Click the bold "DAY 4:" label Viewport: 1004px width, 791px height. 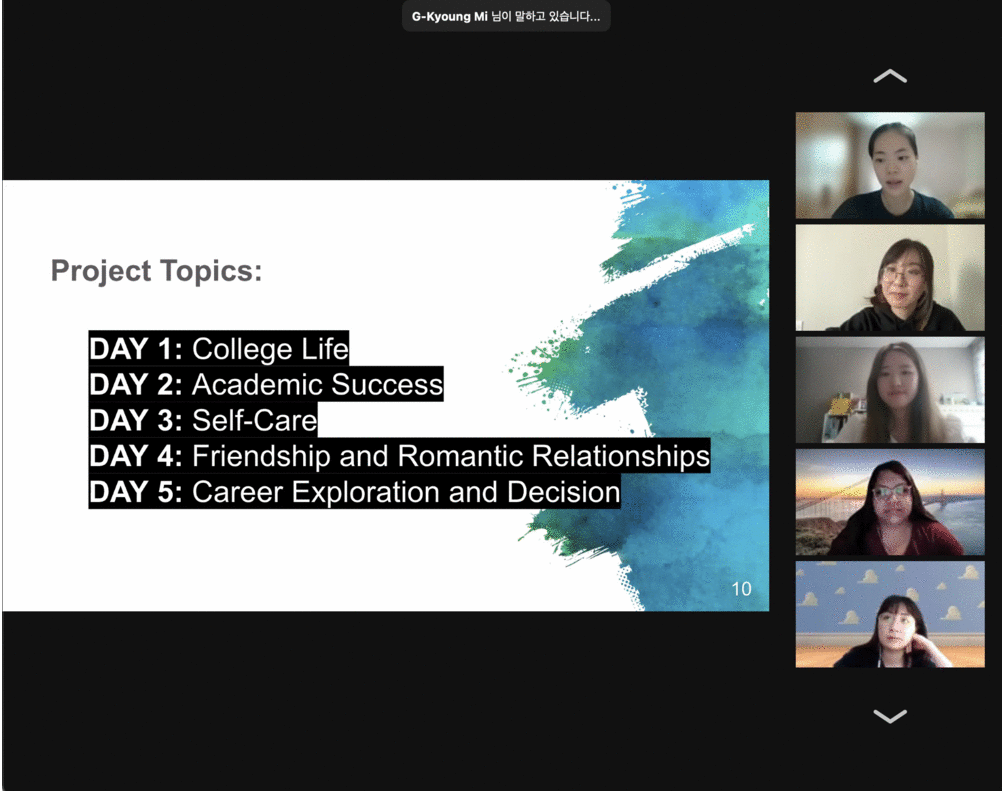pos(136,457)
